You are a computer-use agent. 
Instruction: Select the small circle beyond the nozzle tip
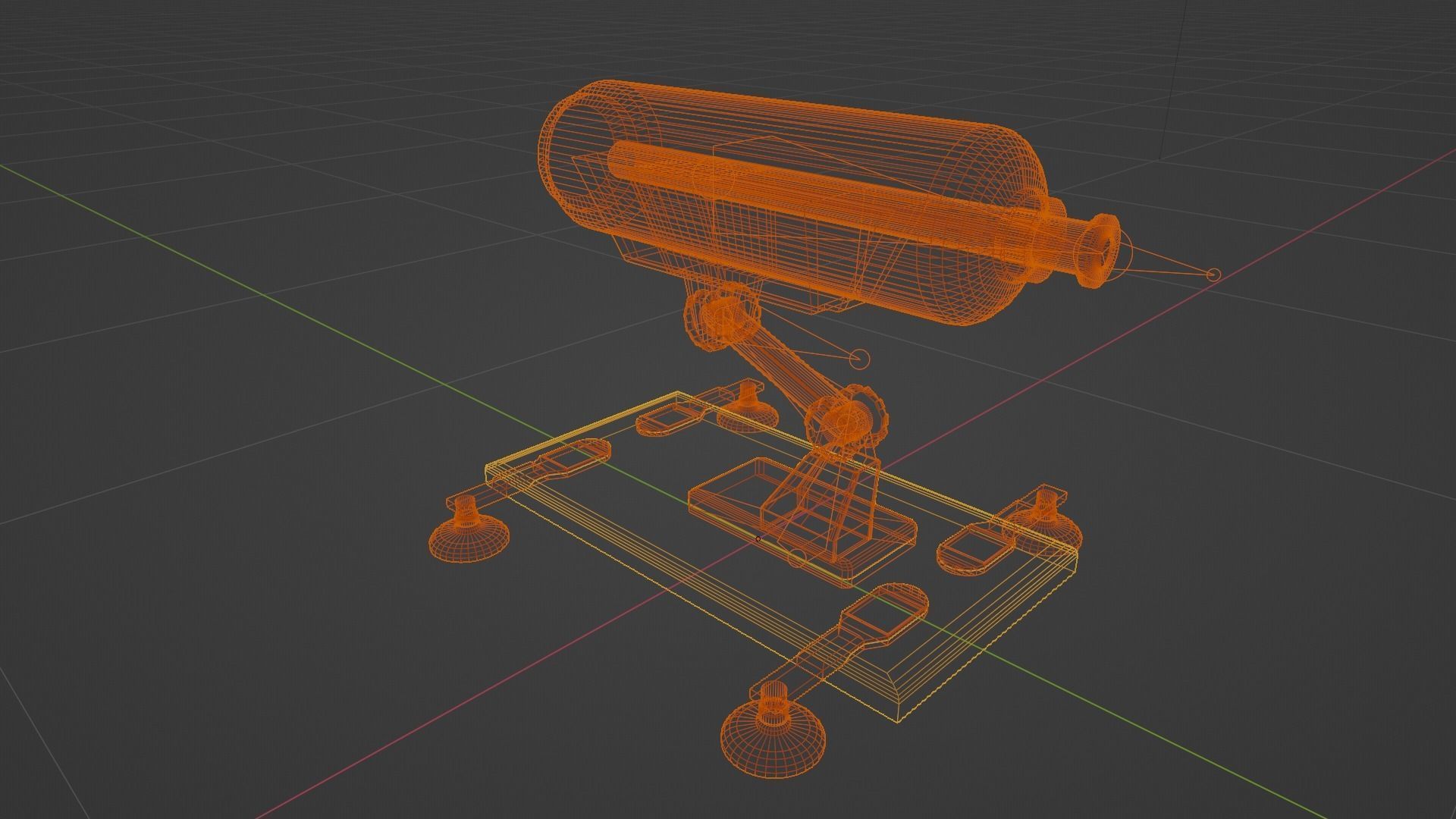click(1213, 275)
